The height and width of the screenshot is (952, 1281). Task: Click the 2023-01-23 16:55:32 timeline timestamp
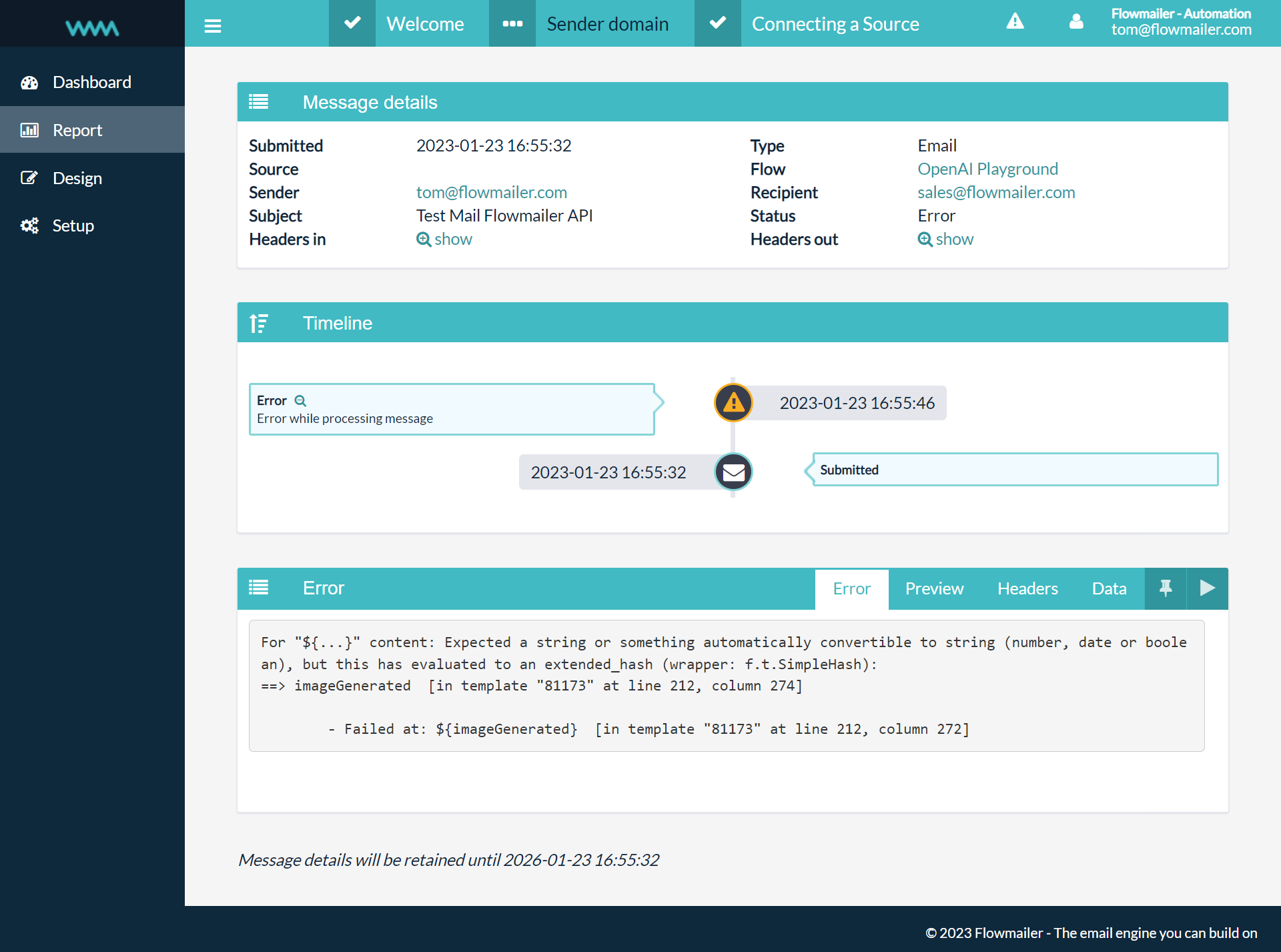tap(608, 472)
